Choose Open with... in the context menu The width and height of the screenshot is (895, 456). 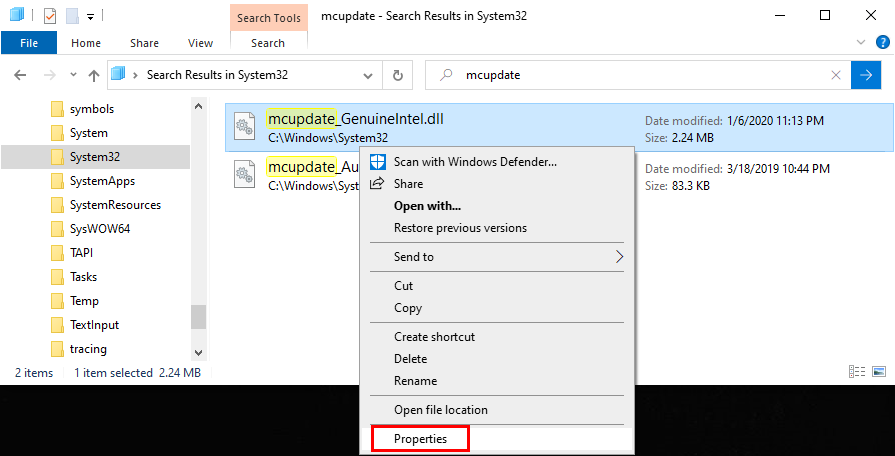(497, 206)
